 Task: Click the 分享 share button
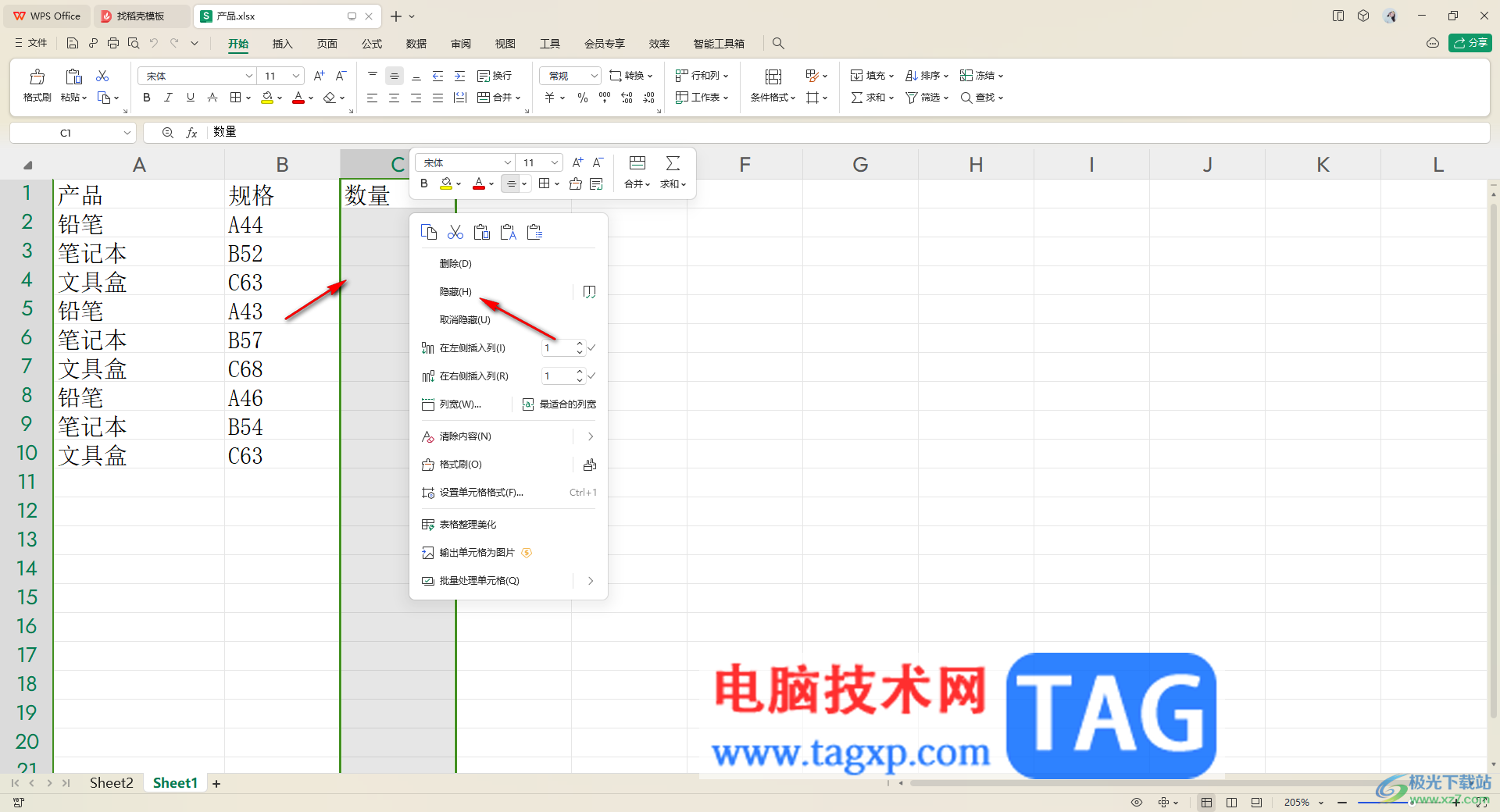pyautogui.click(x=1470, y=43)
